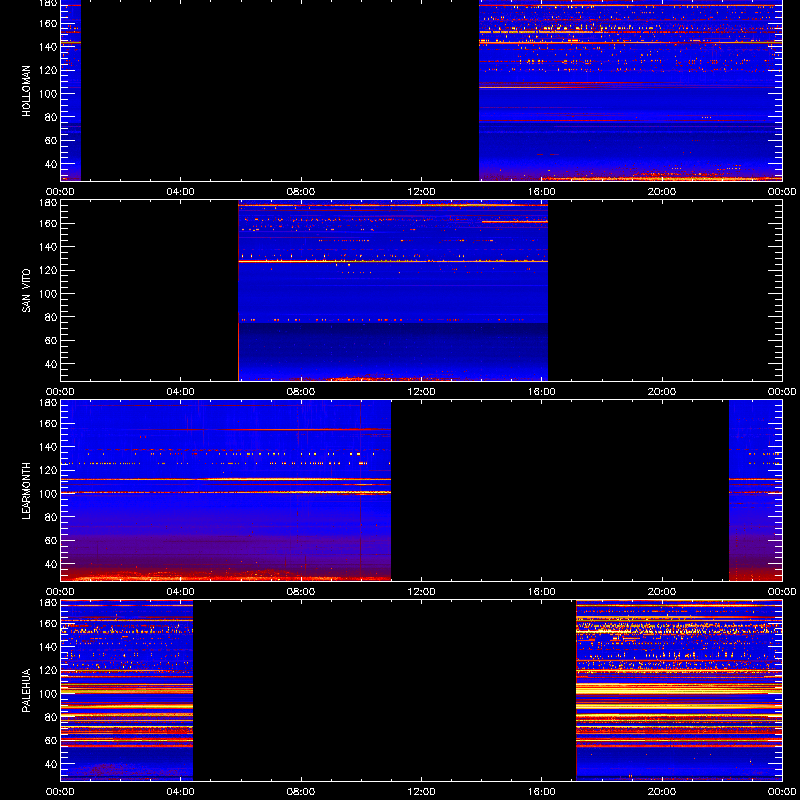
Task: Select the 40 frequency label on Palehua axis
Action: click(x=51, y=764)
